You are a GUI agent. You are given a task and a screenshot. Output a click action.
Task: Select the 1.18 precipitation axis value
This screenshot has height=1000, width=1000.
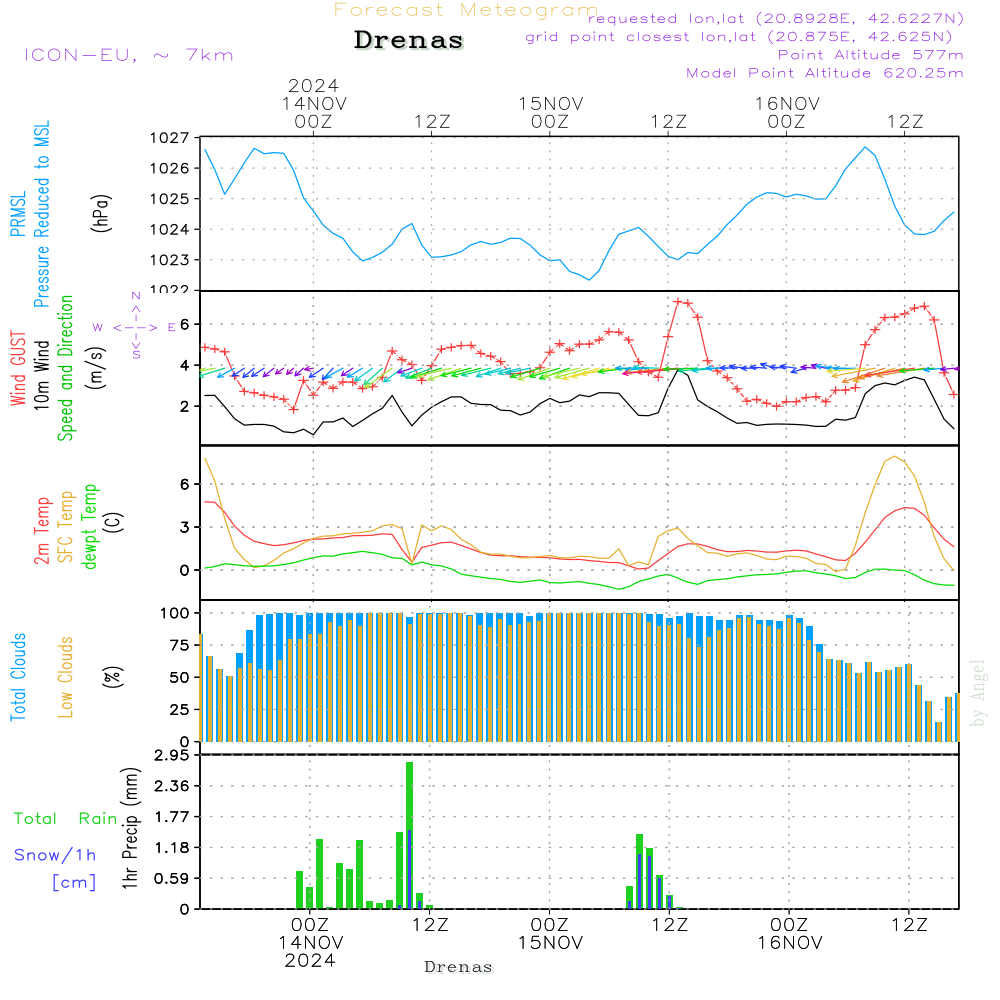[172, 848]
